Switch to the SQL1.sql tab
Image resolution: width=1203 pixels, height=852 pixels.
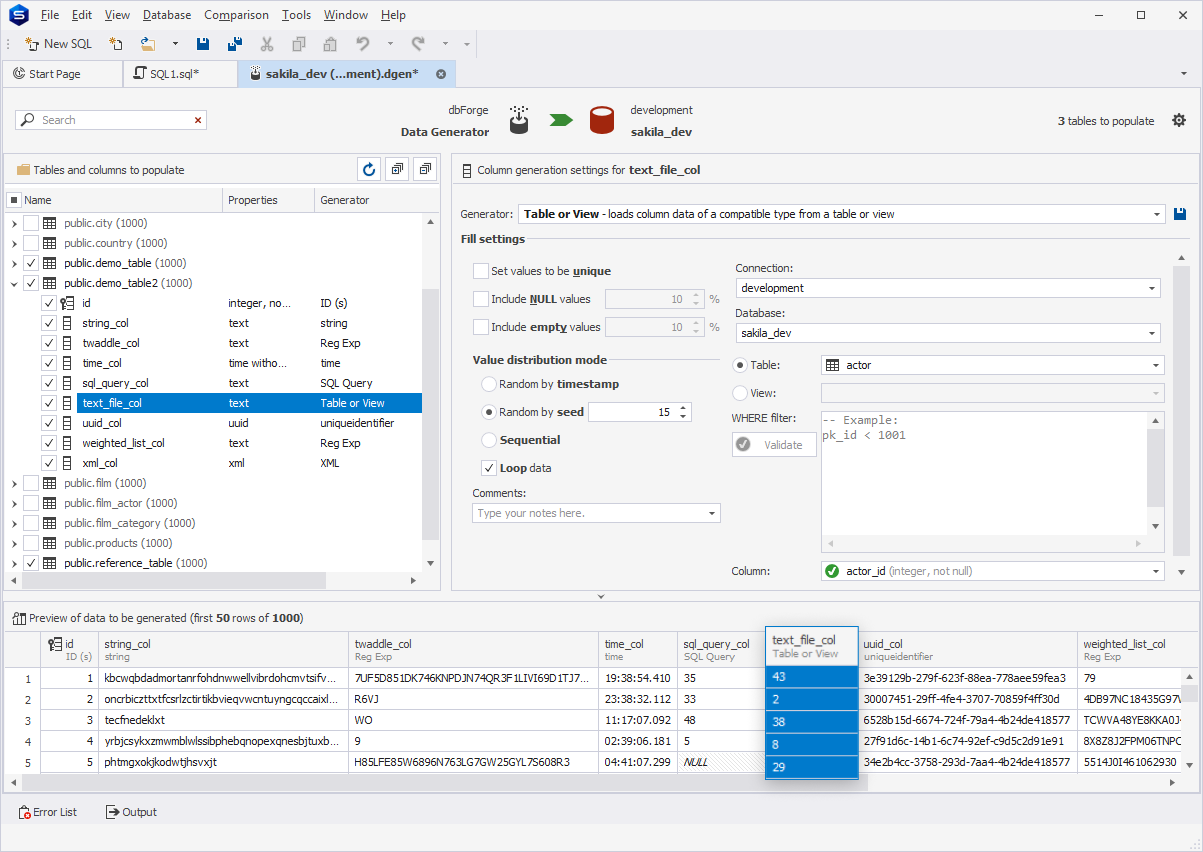[x=175, y=74]
